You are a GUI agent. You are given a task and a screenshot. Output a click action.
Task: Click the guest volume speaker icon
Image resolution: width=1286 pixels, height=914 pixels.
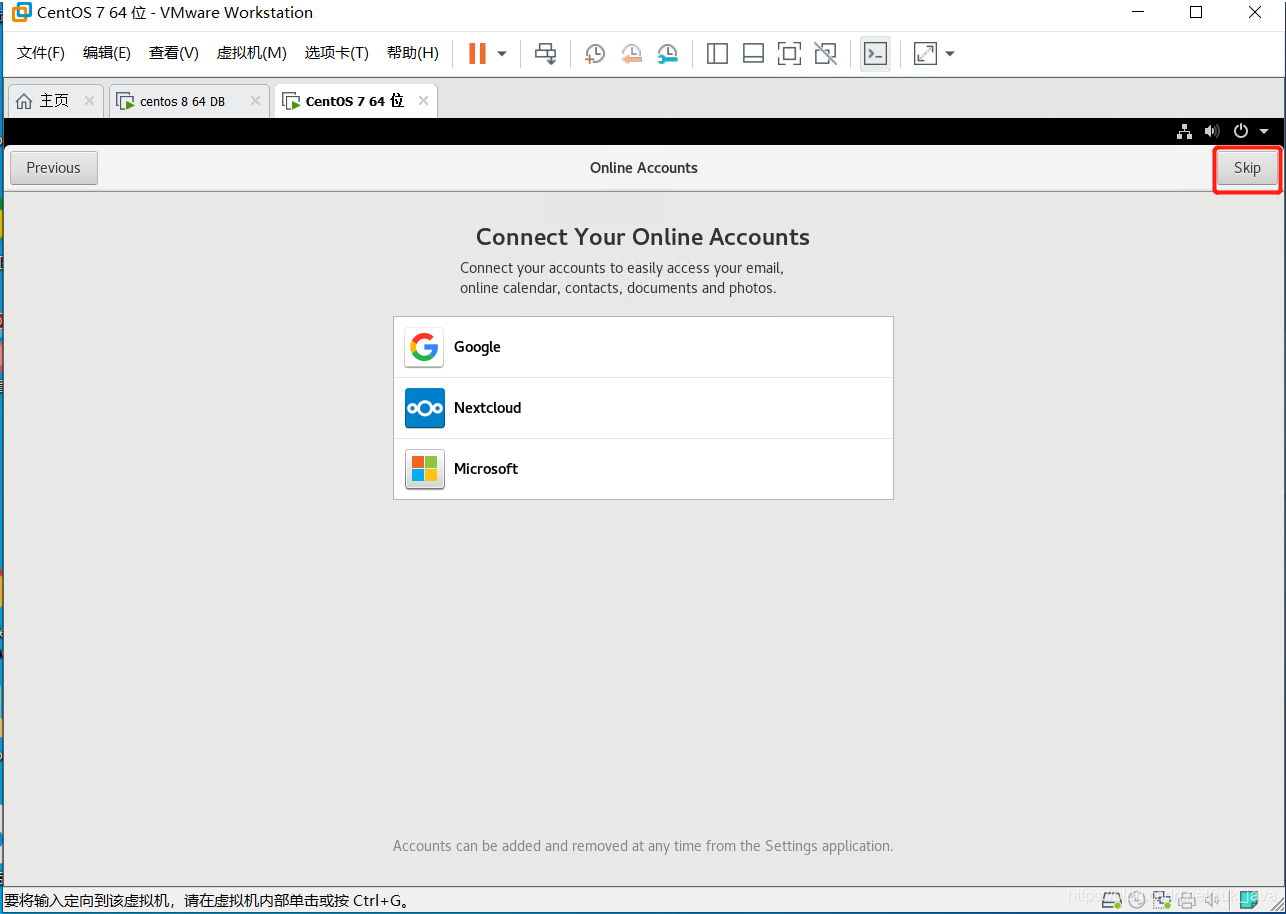[1212, 131]
